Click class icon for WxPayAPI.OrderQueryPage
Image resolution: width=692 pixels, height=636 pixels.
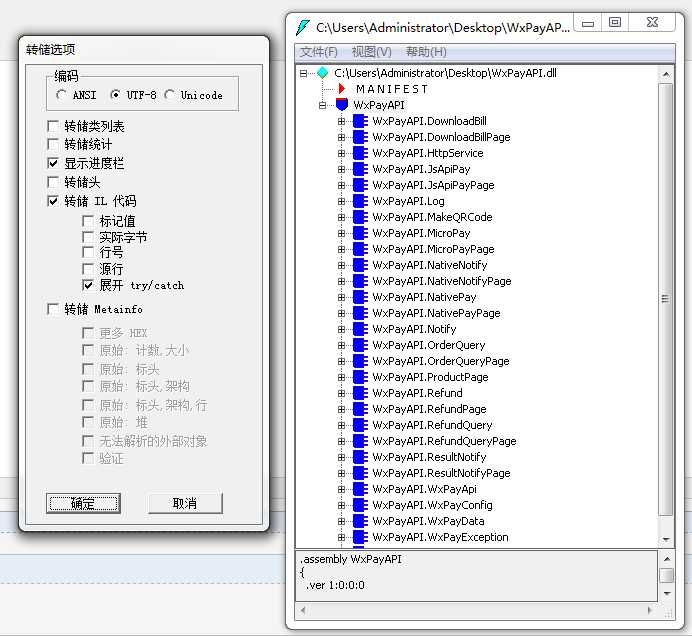360,361
